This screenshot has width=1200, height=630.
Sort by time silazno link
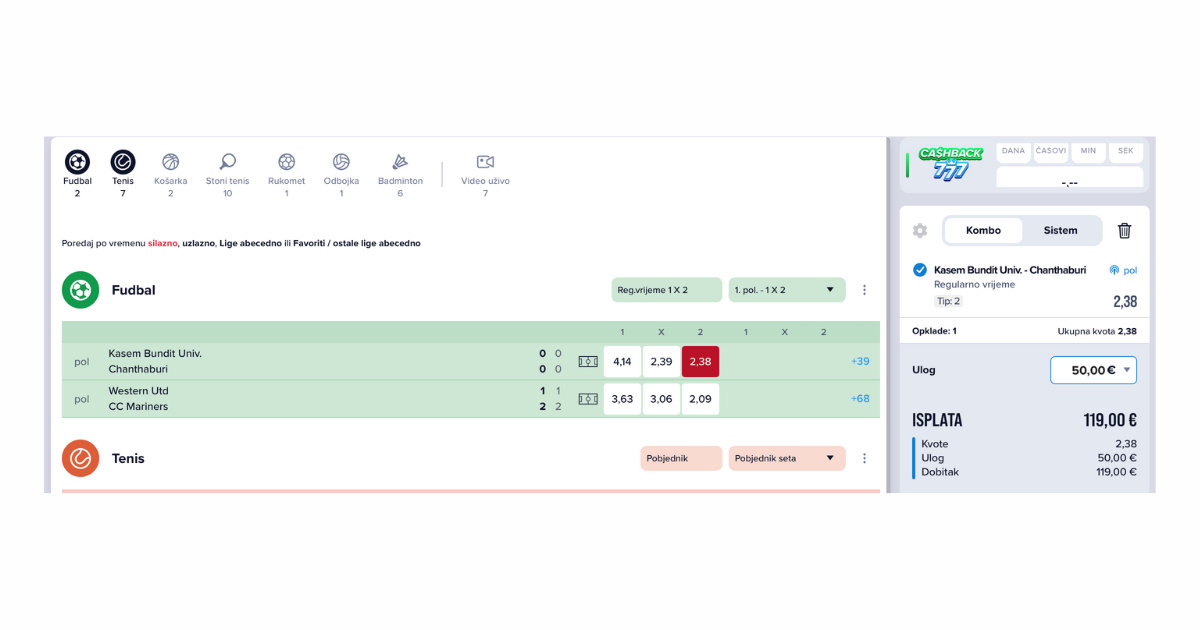162,243
